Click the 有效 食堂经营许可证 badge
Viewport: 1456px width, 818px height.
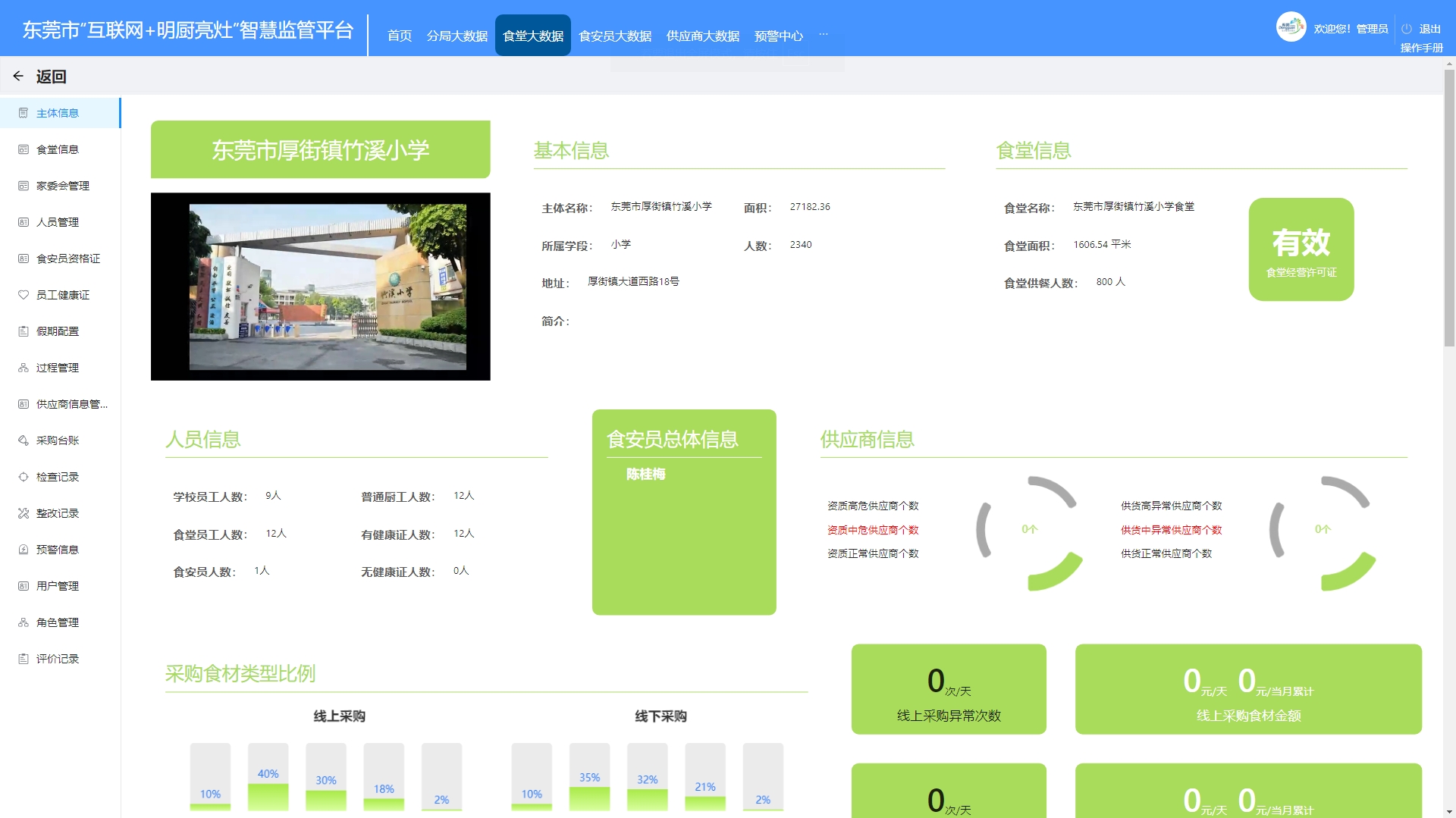1301,249
